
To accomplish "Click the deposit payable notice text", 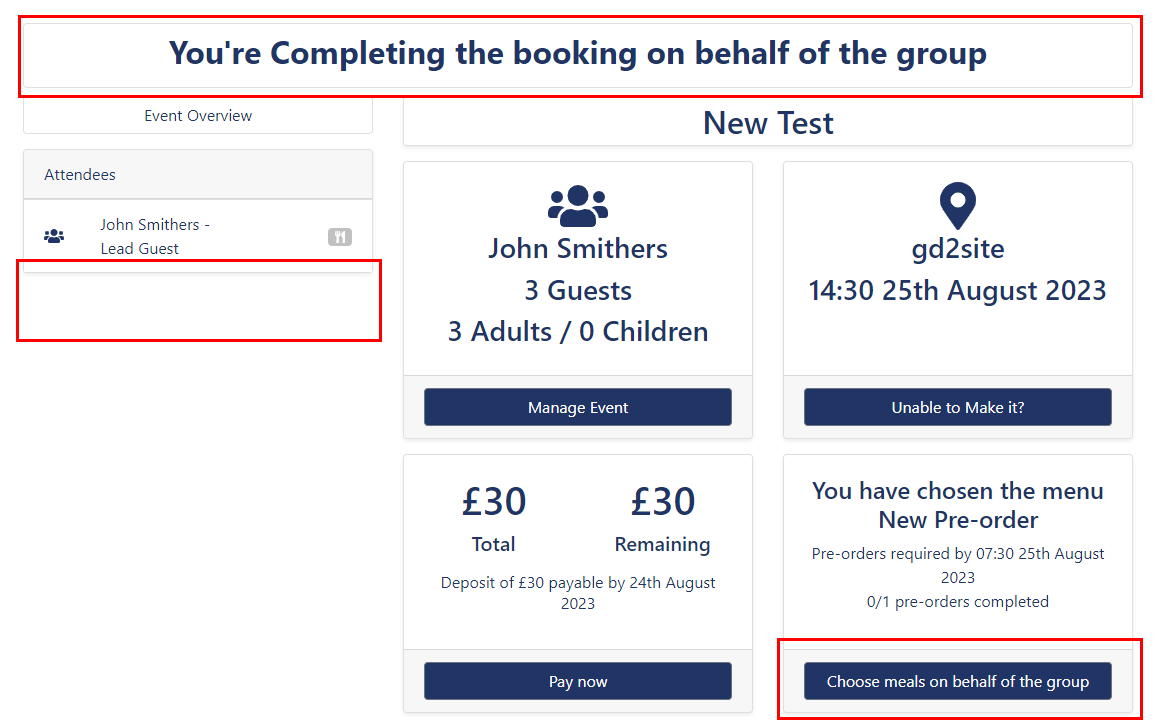I will click(x=578, y=593).
